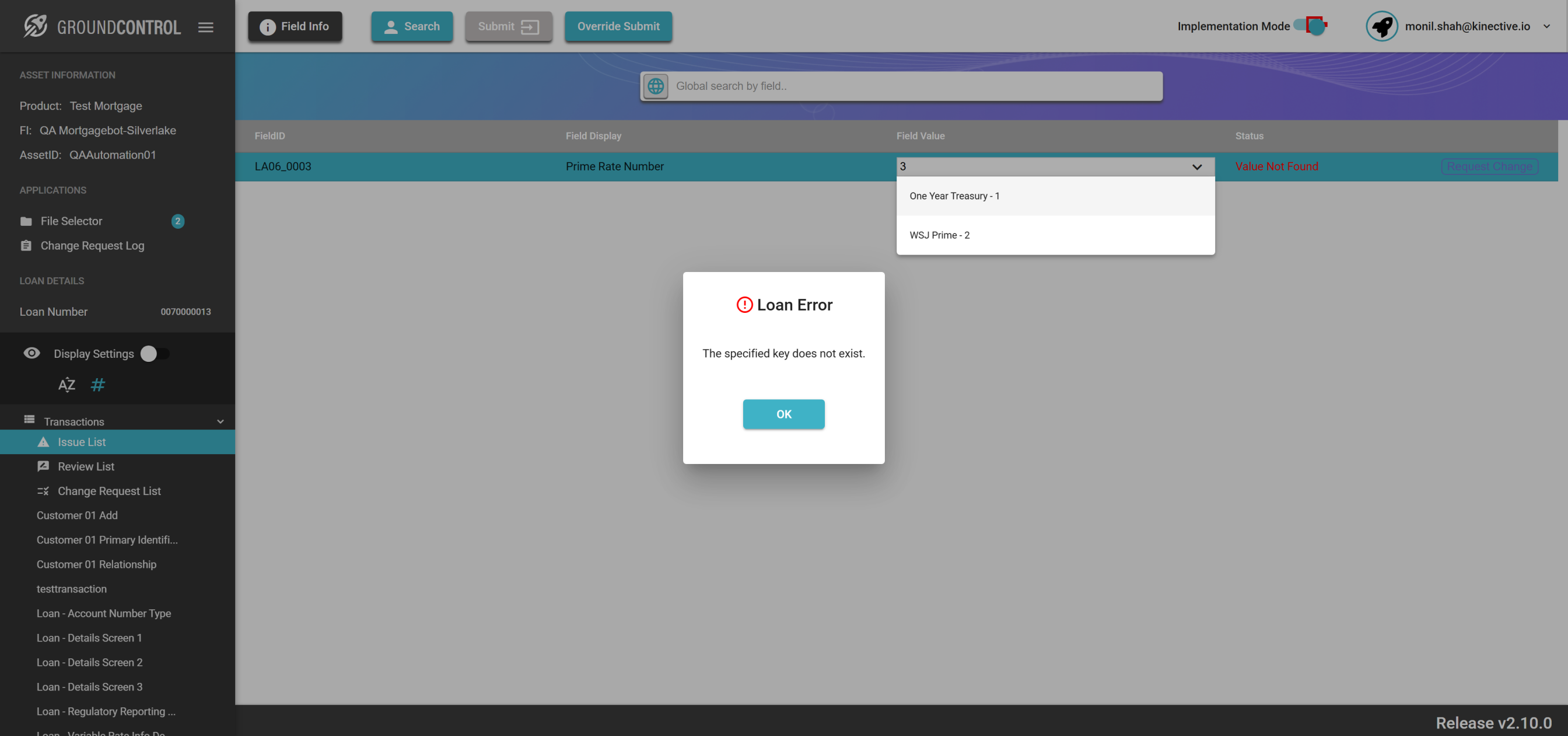1568x736 pixels.
Task: Toggle the Display Settings switch
Action: (x=155, y=353)
